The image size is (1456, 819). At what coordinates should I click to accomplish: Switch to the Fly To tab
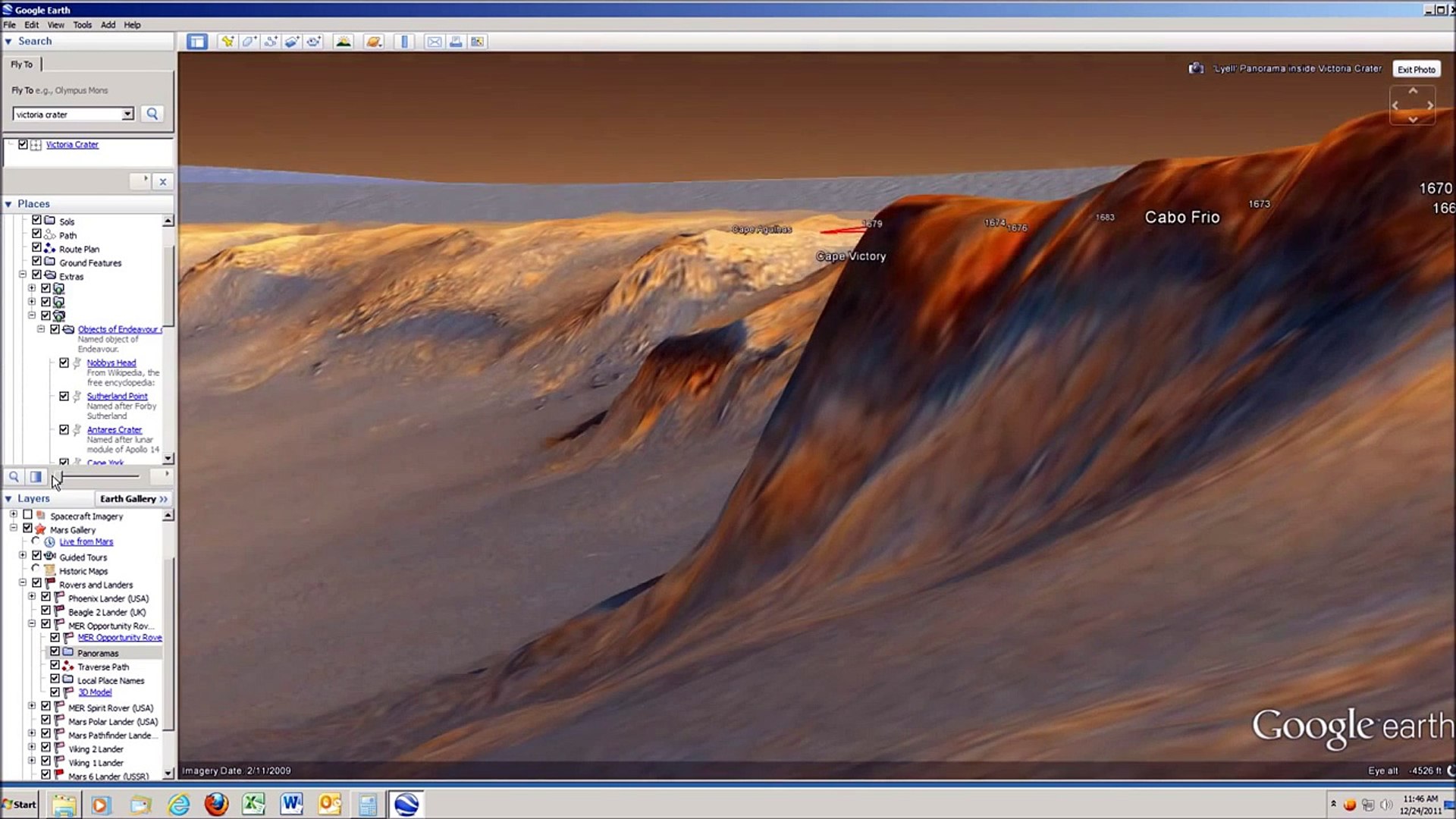pyautogui.click(x=20, y=64)
